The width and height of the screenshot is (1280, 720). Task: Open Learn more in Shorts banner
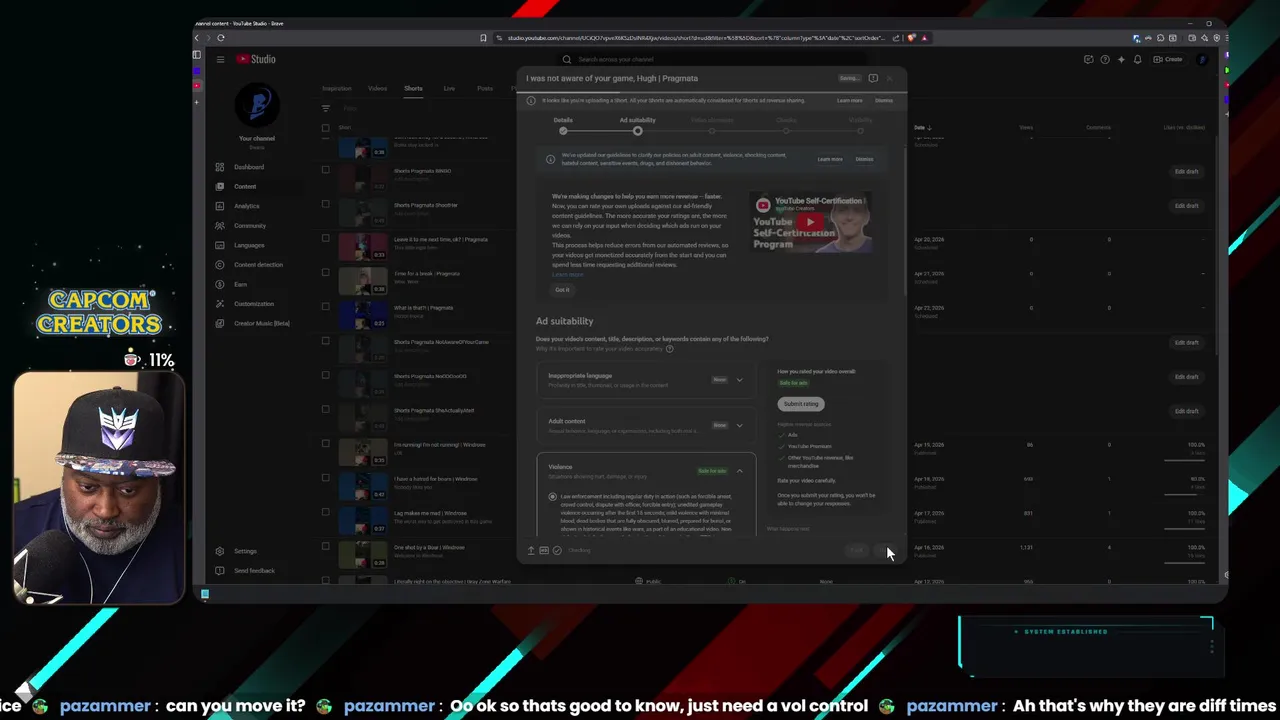[850, 101]
